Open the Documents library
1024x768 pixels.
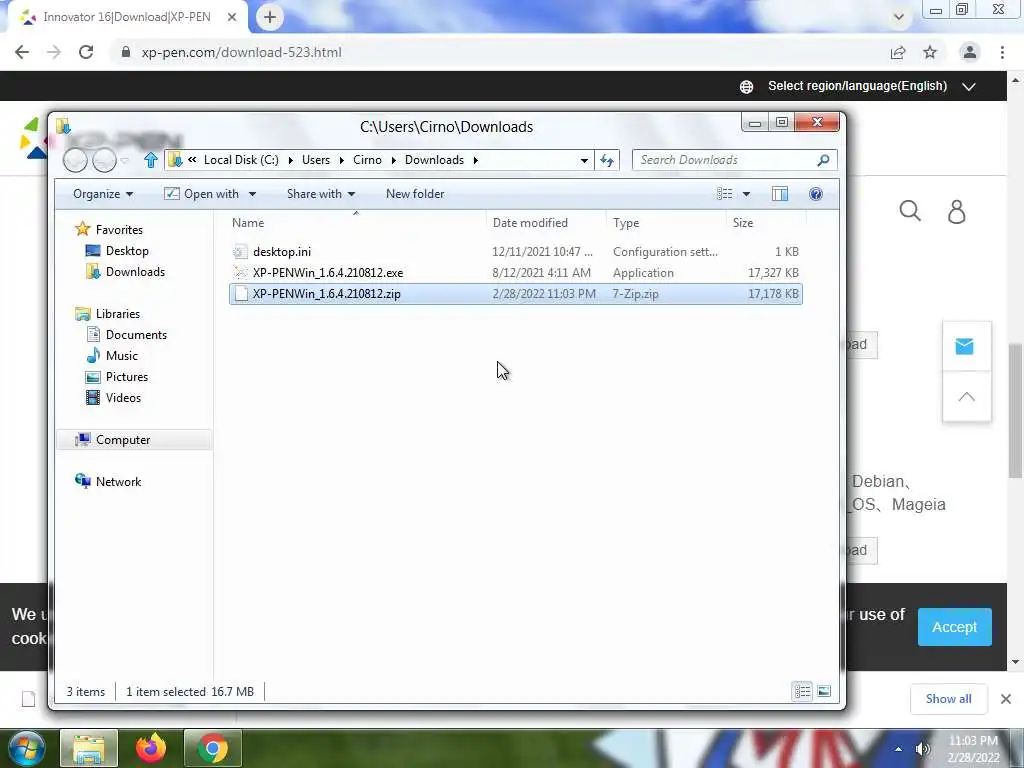136,335
